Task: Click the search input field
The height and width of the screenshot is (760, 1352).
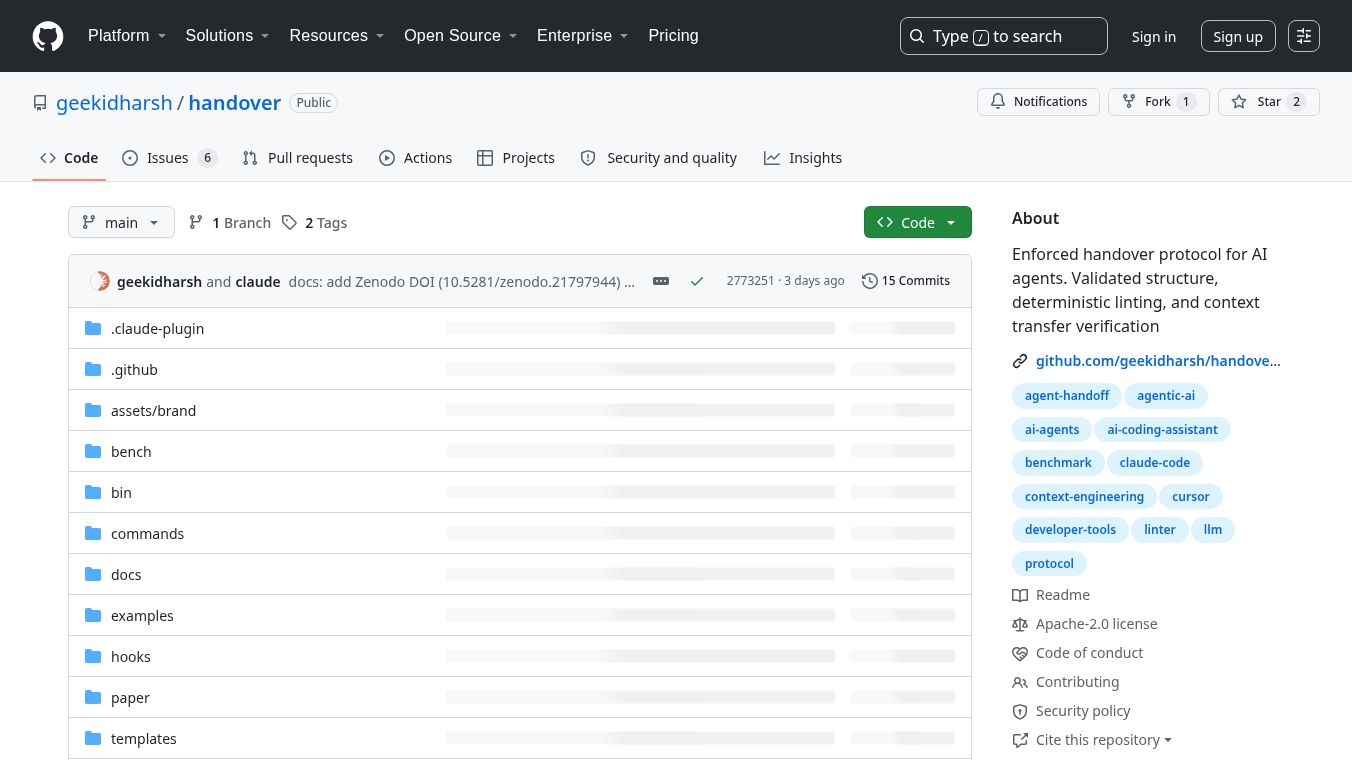Action: click(1004, 36)
